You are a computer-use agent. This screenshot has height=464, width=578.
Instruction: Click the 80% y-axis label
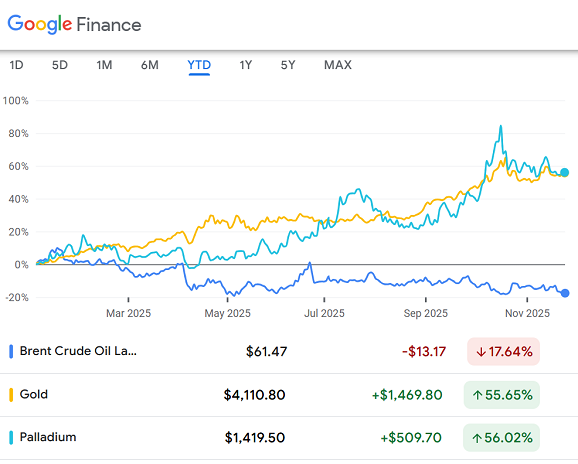tap(18, 133)
